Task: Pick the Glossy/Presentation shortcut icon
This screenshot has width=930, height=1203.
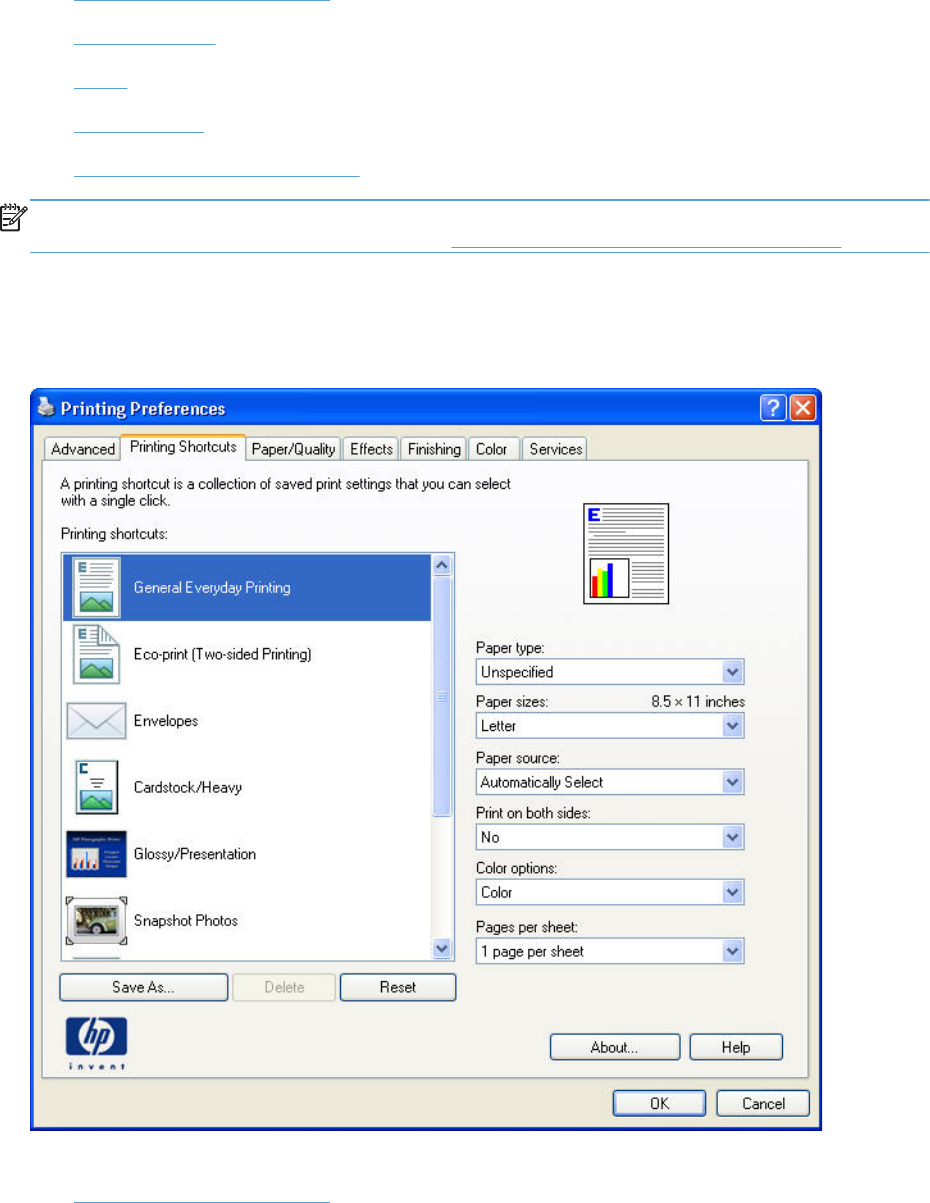Action: [x=95, y=854]
